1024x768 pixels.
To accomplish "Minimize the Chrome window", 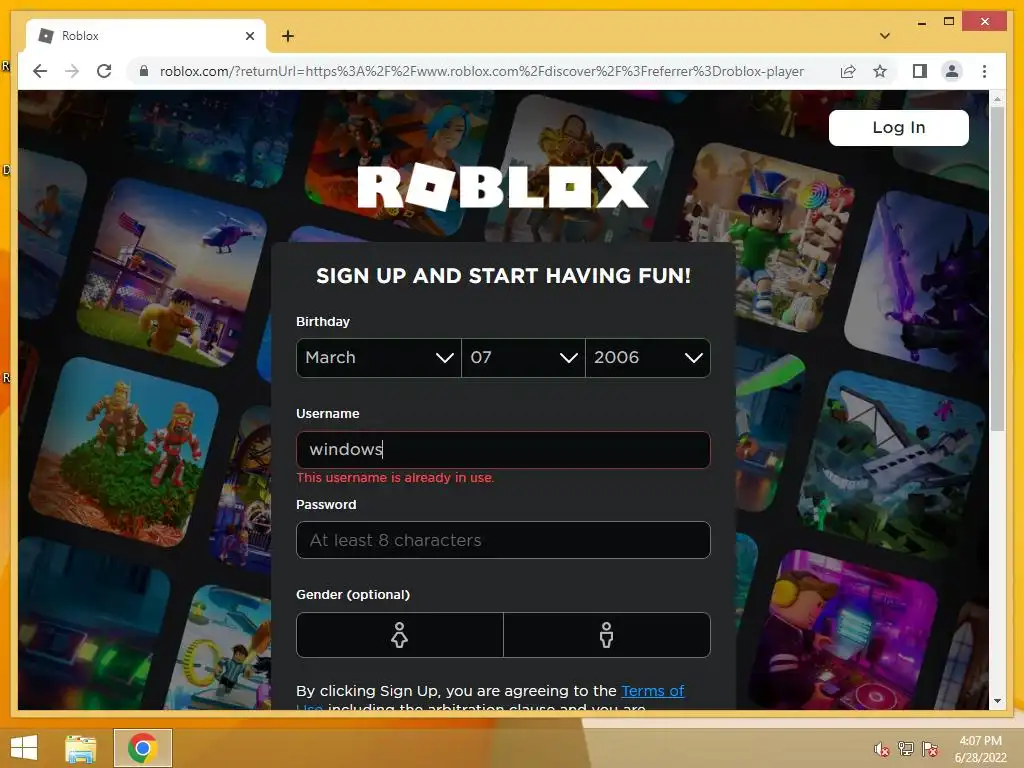I will click(x=921, y=23).
